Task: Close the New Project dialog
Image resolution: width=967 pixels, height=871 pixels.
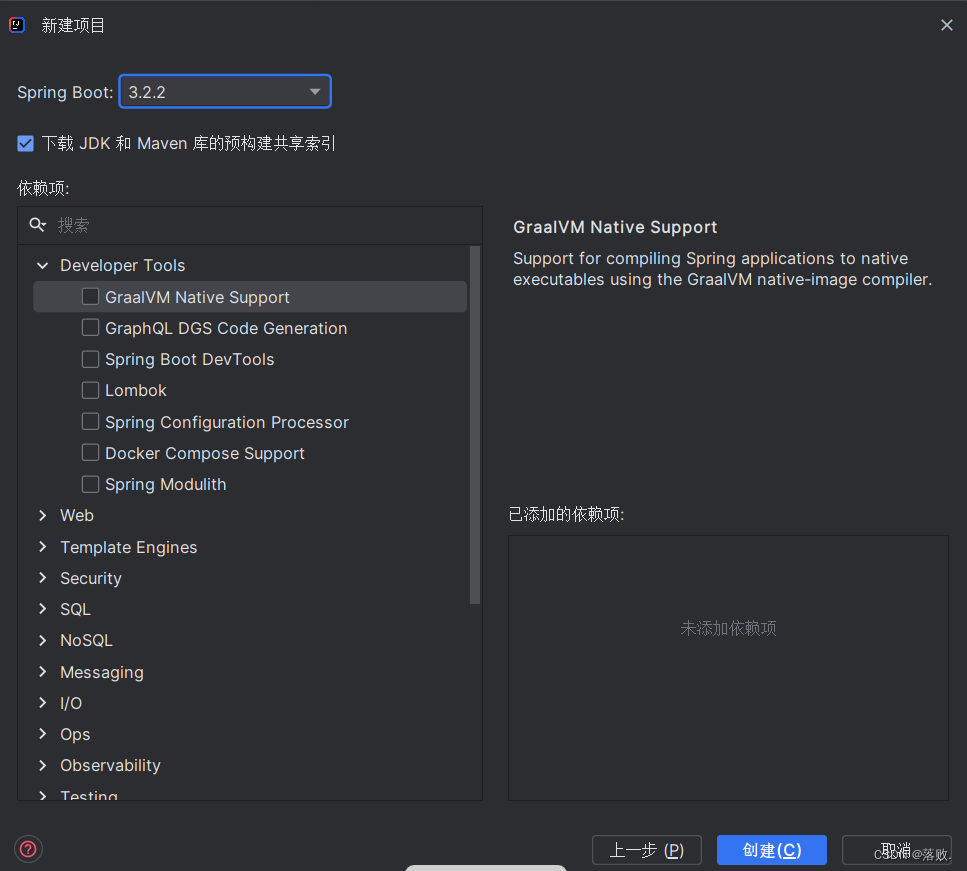Action: click(x=947, y=25)
